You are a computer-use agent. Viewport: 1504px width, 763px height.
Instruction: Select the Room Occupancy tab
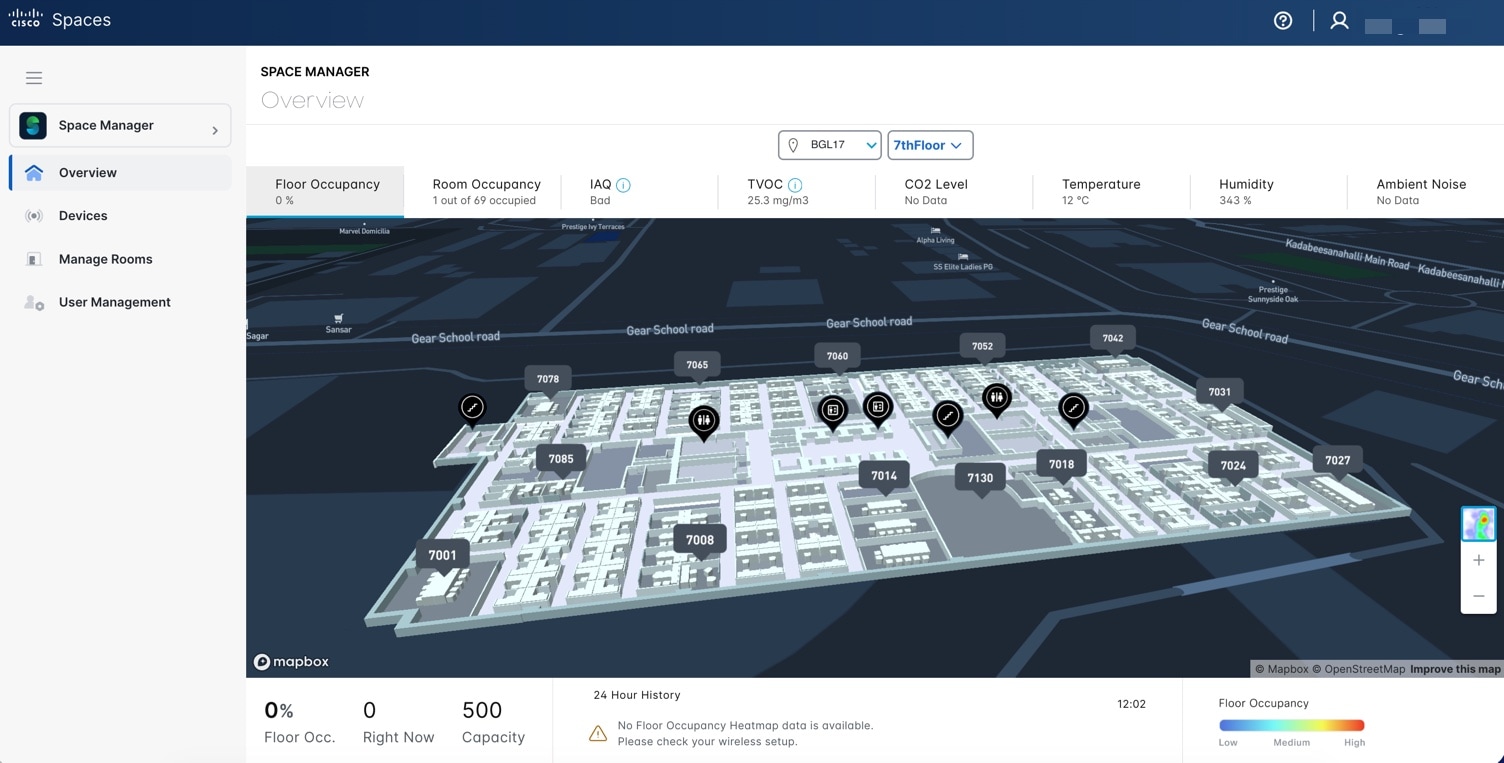coord(486,191)
